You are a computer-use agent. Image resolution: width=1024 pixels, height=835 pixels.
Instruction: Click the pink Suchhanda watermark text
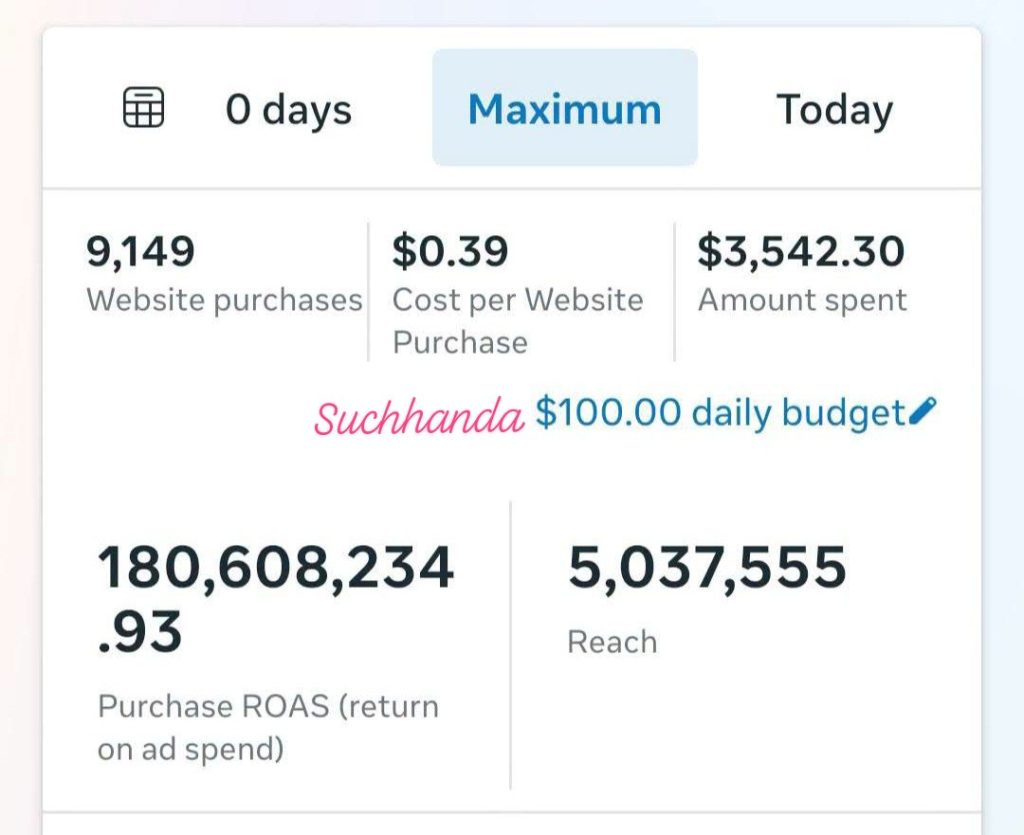(x=419, y=416)
